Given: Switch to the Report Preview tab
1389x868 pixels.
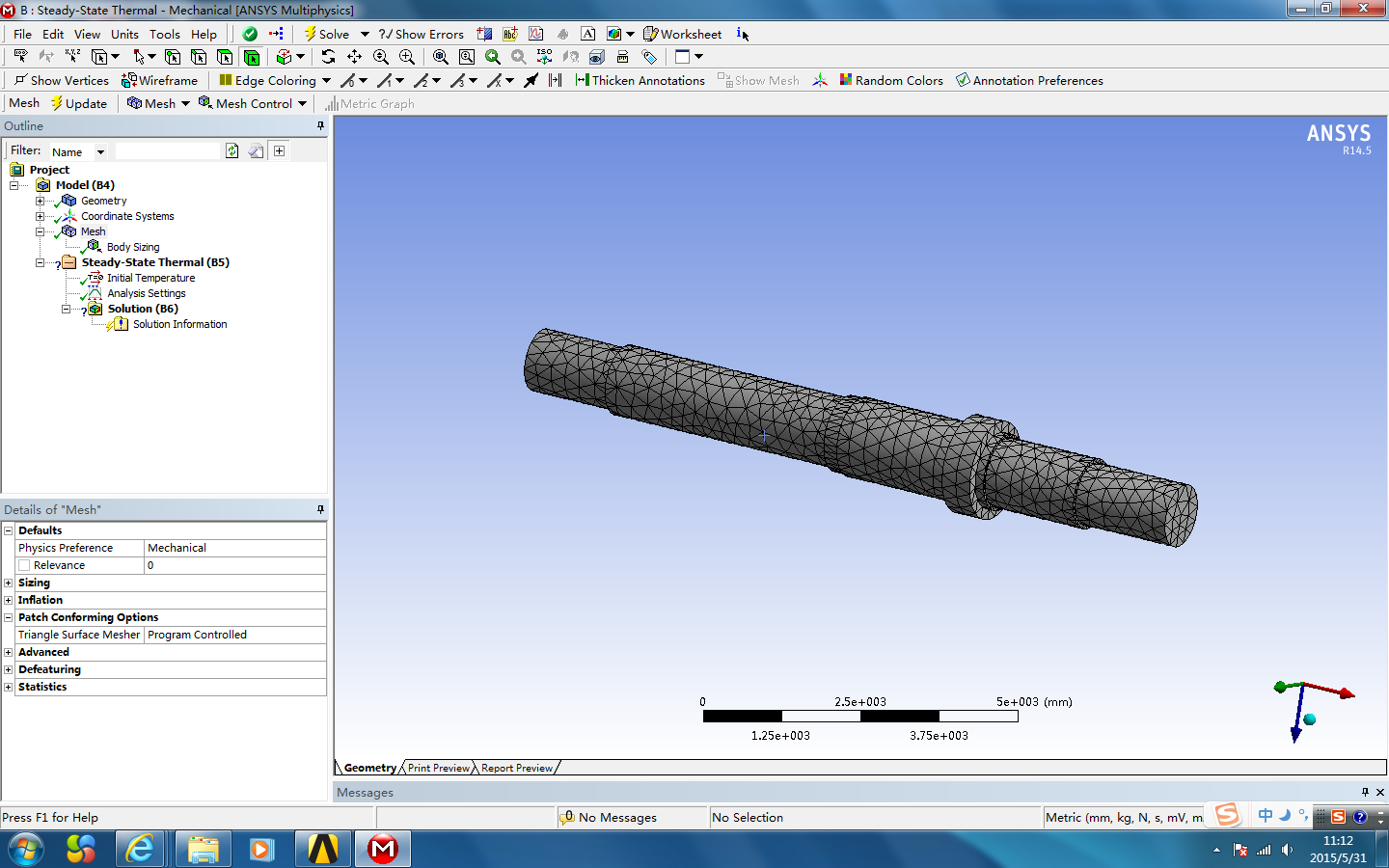Looking at the screenshot, I should [517, 768].
